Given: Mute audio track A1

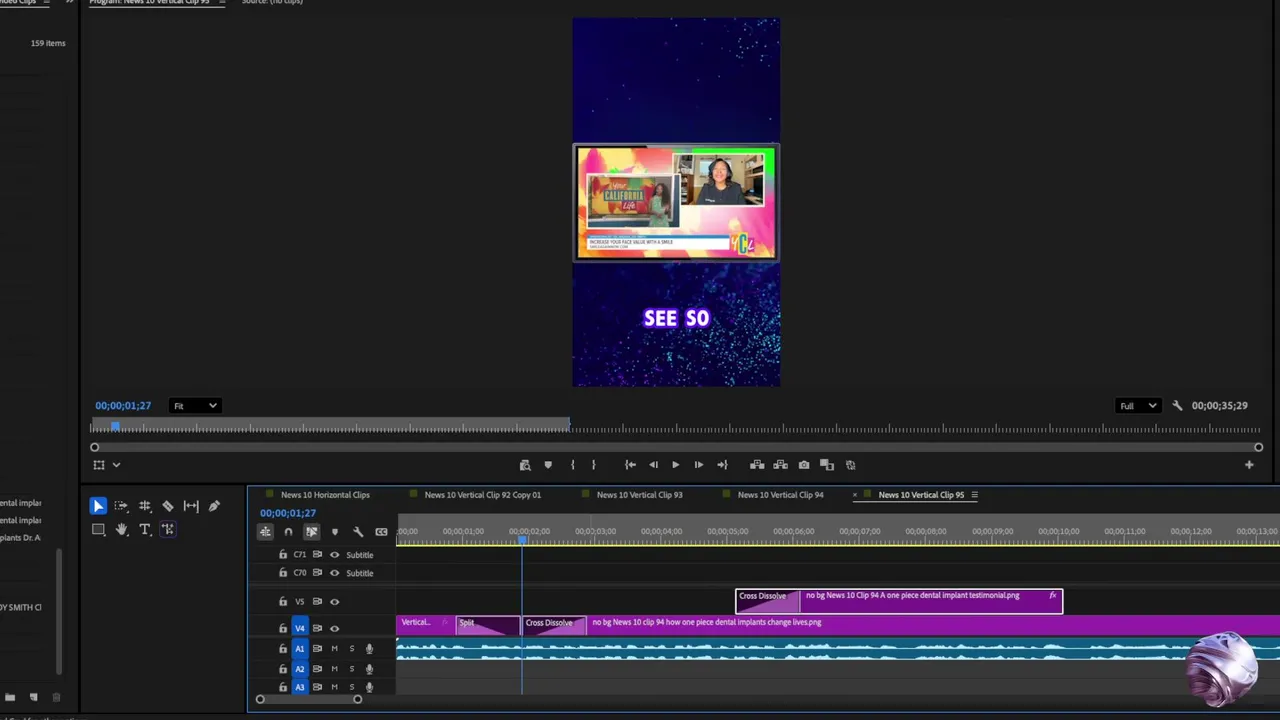Looking at the screenshot, I should coord(334,649).
